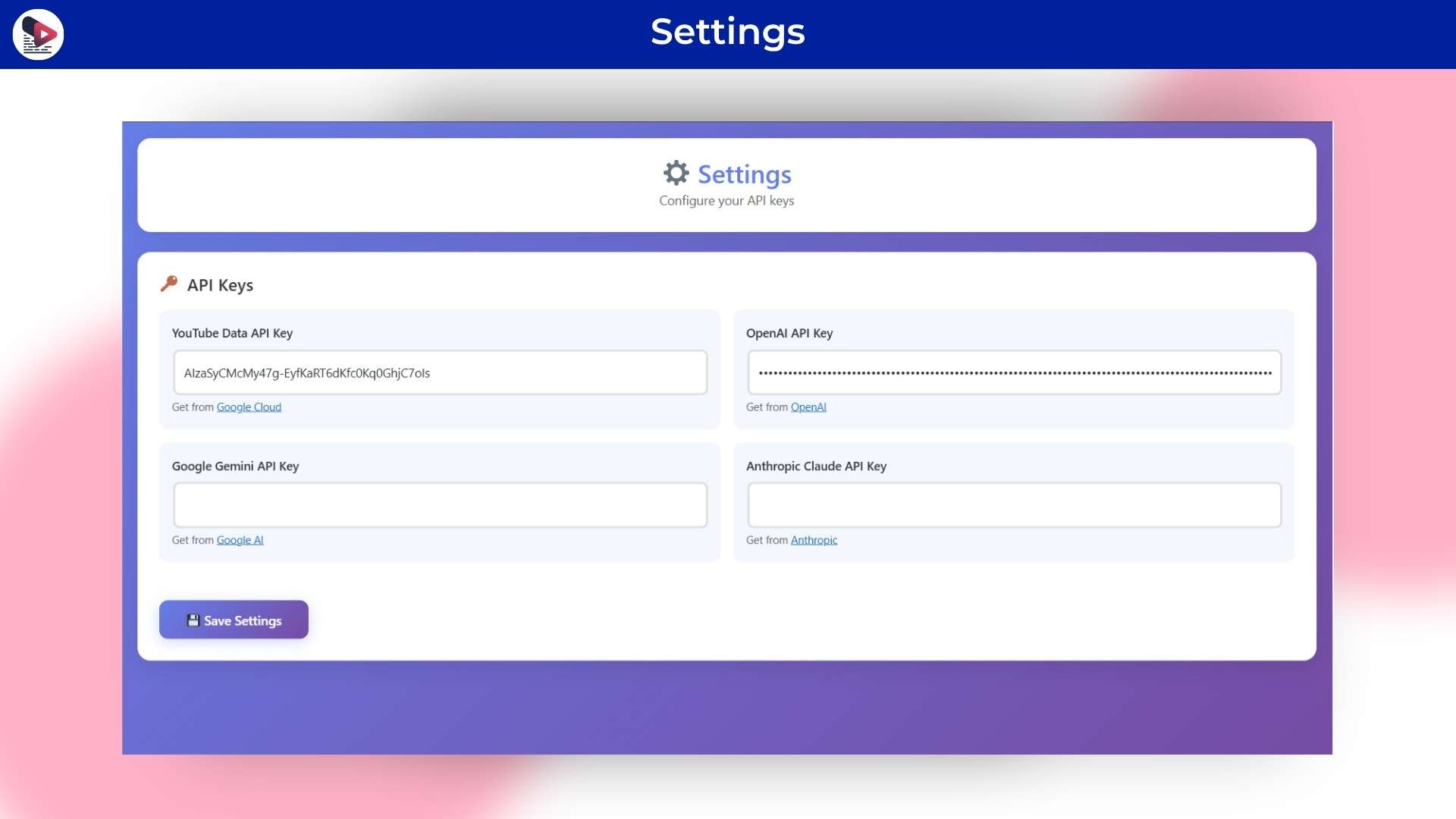The width and height of the screenshot is (1456, 819).
Task: Click the Anthropic Claude API Key label
Action: [816, 466]
